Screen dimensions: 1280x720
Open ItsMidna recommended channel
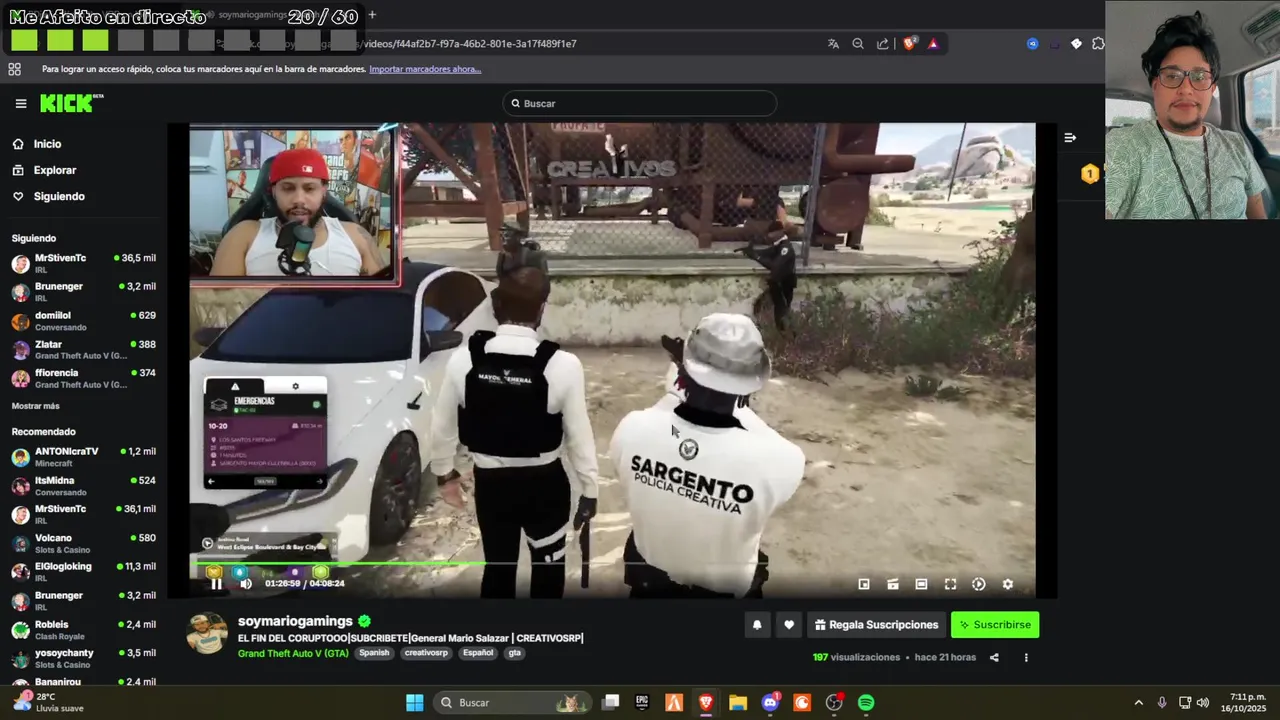click(83, 486)
